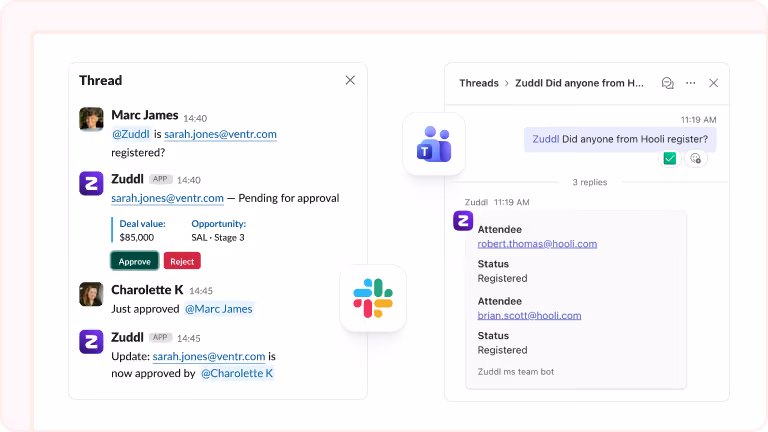Image resolution: width=768 pixels, height=432 pixels.
Task: Open sarah.jones@ventr.com link in Update message
Action: [209, 356]
